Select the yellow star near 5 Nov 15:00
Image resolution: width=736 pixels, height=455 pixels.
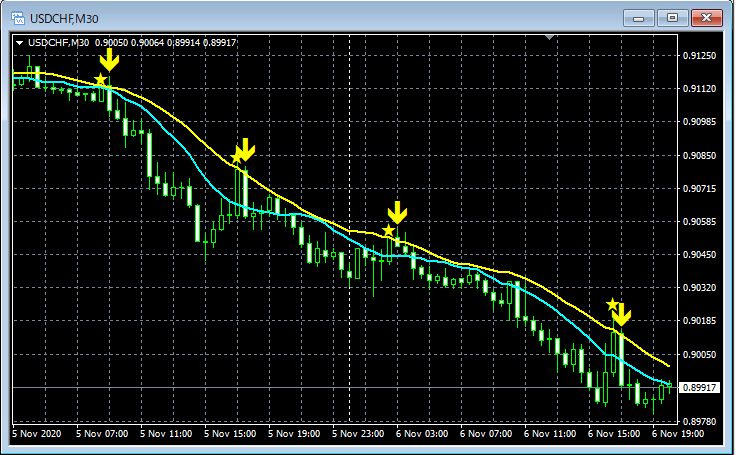coord(236,157)
